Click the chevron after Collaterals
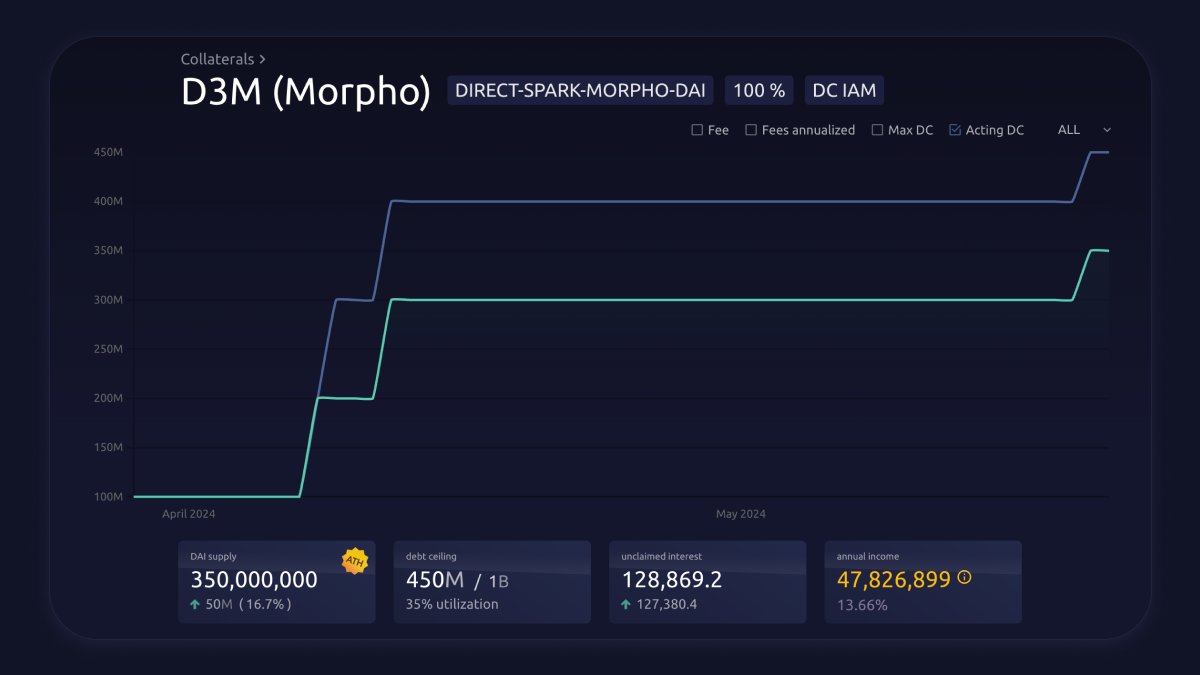The height and width of the screenshot is (675, 1200). coord(262,60)
